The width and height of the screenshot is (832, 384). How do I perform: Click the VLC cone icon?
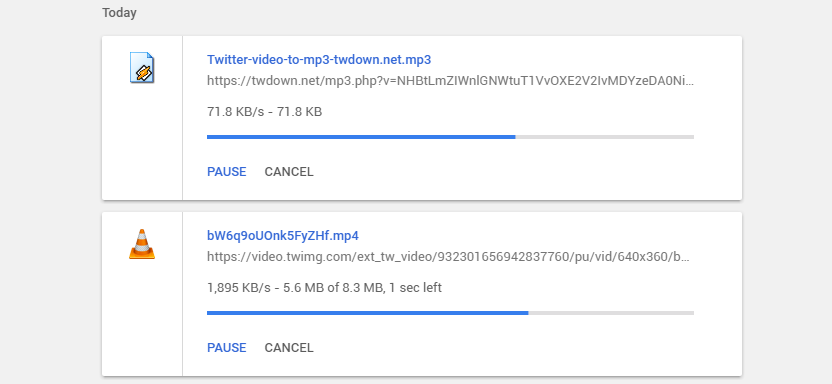[142, 244]
